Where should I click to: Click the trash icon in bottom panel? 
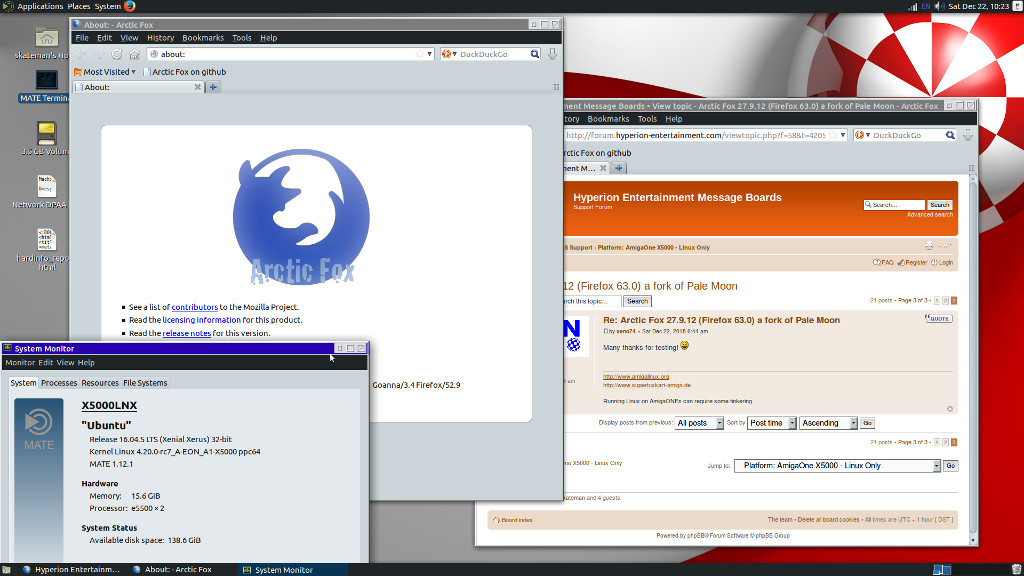[1016, 569]
